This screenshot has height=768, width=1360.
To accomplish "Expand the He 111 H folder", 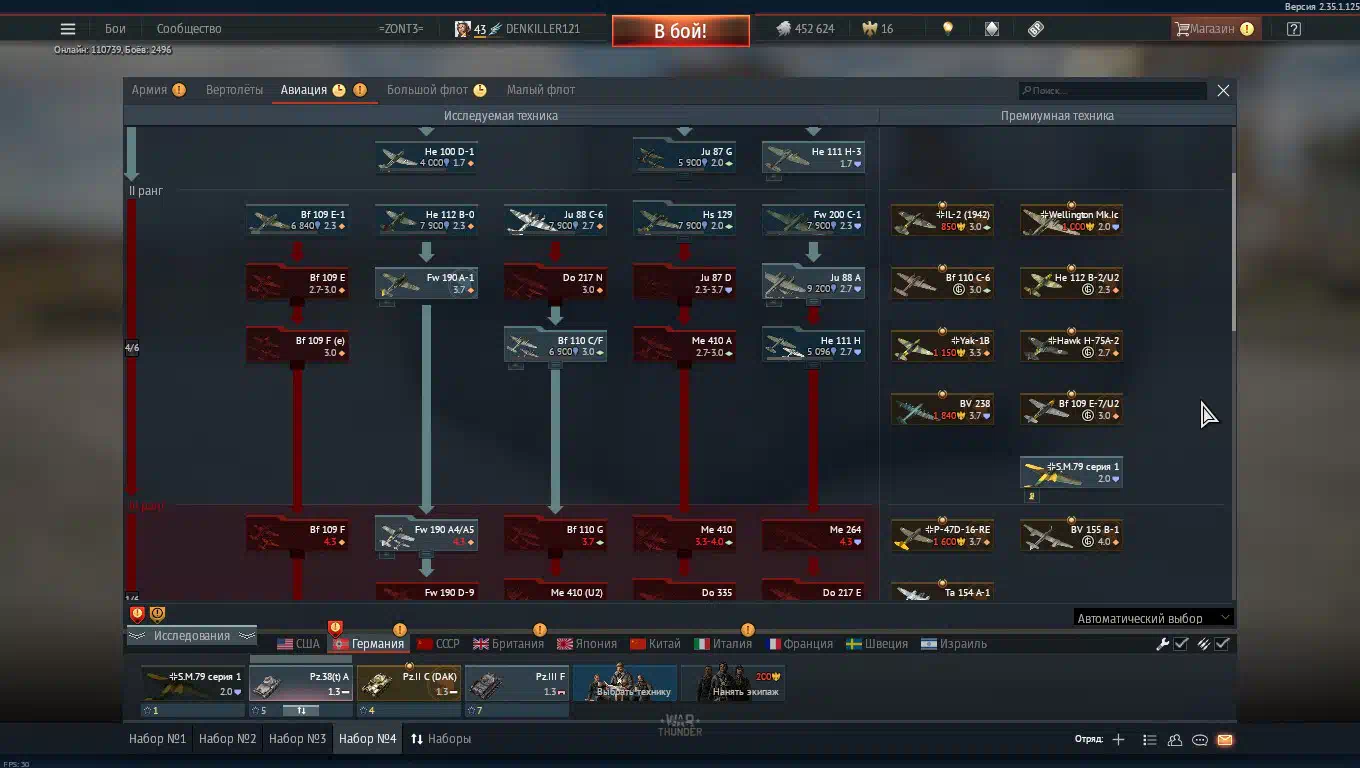I will (813, 346).
